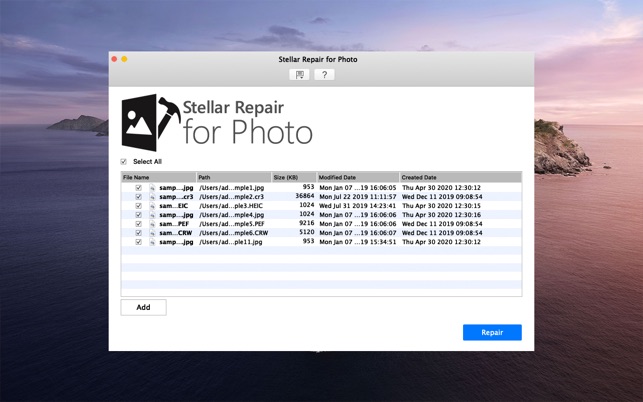Close the Stellar Repair window
The image size is (643, 402).
click(x=114, y=59)
